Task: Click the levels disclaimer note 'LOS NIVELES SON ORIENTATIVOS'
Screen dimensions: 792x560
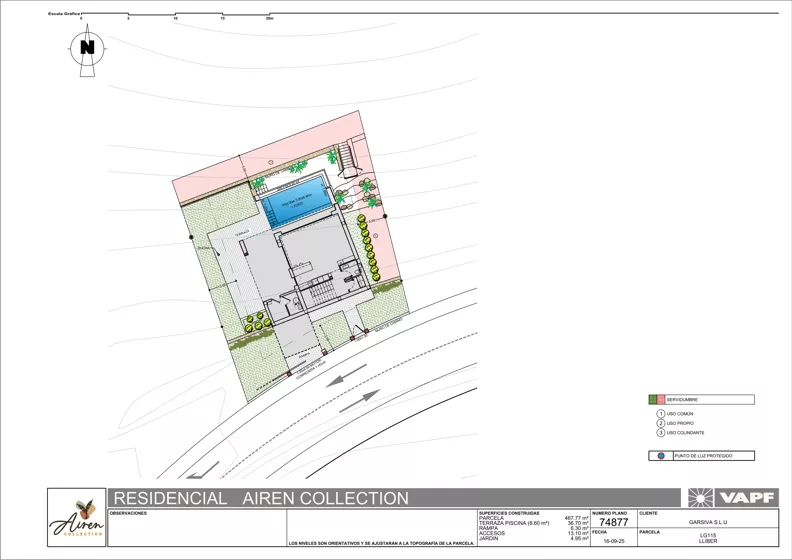Action: click(381, 543)
